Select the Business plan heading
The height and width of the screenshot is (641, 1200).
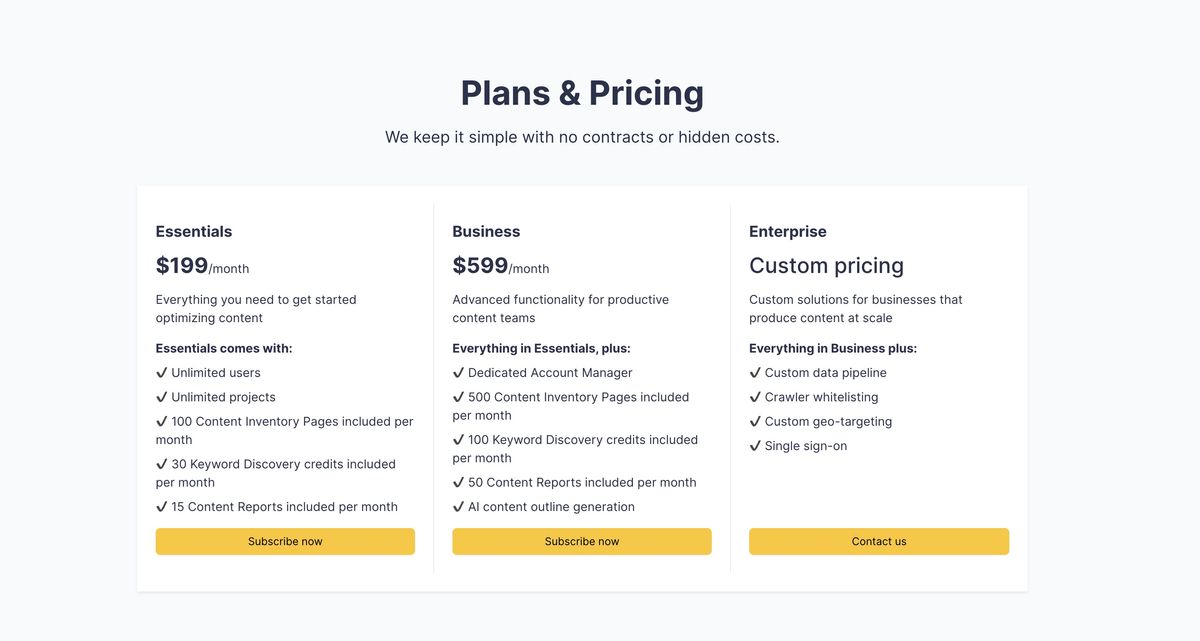pyautogui.click(x=486, y=231)
